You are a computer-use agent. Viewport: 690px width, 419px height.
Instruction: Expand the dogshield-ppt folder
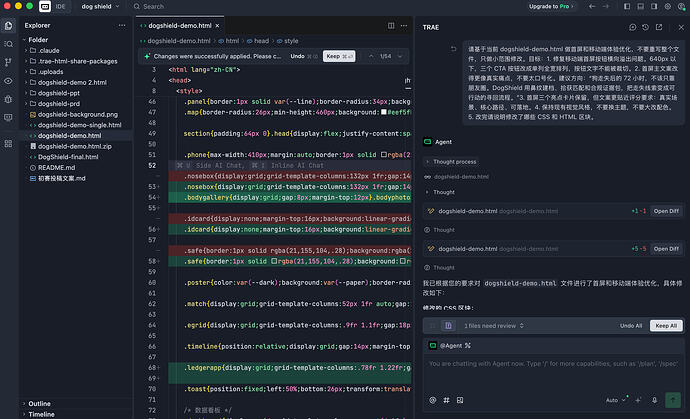[26, 93]
